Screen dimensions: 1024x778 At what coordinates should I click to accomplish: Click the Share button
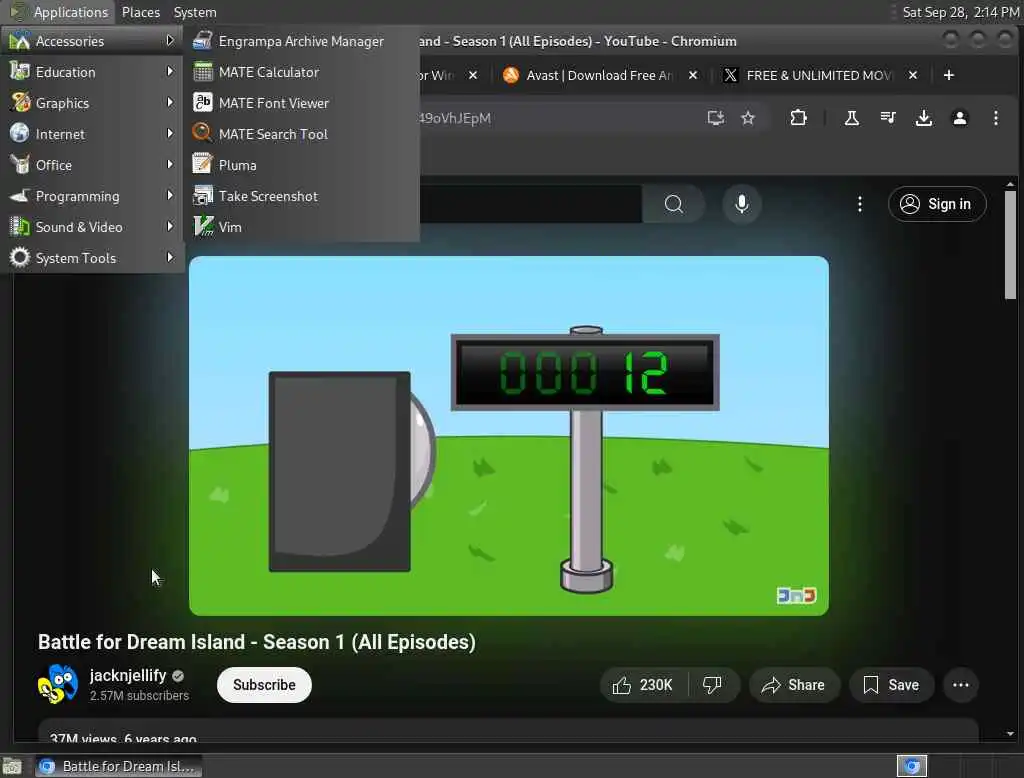(793, 685)
